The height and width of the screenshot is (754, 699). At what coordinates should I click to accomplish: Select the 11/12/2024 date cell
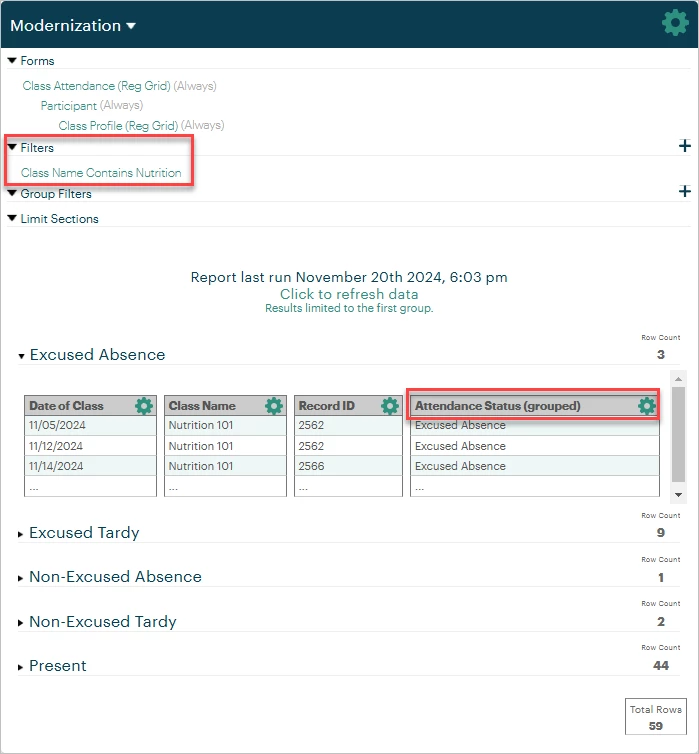tap(90, 446)
